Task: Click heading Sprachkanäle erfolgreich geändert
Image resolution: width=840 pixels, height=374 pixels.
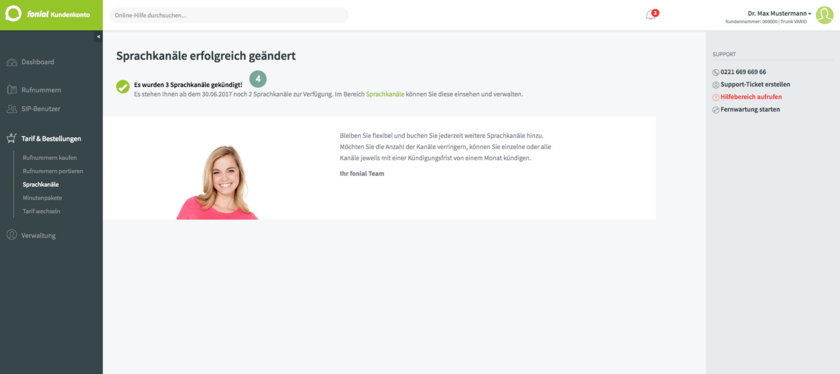Action: point(206,56)
